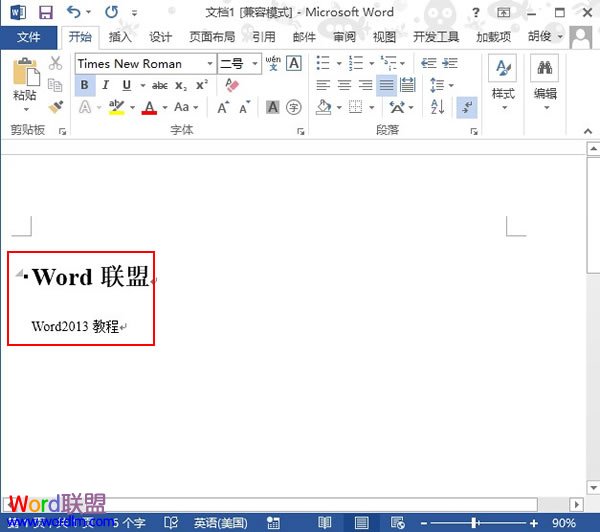The width and height of the screenshot is (600, 532).
Task: Click the zoom slider handle
Action: [474, 522]
